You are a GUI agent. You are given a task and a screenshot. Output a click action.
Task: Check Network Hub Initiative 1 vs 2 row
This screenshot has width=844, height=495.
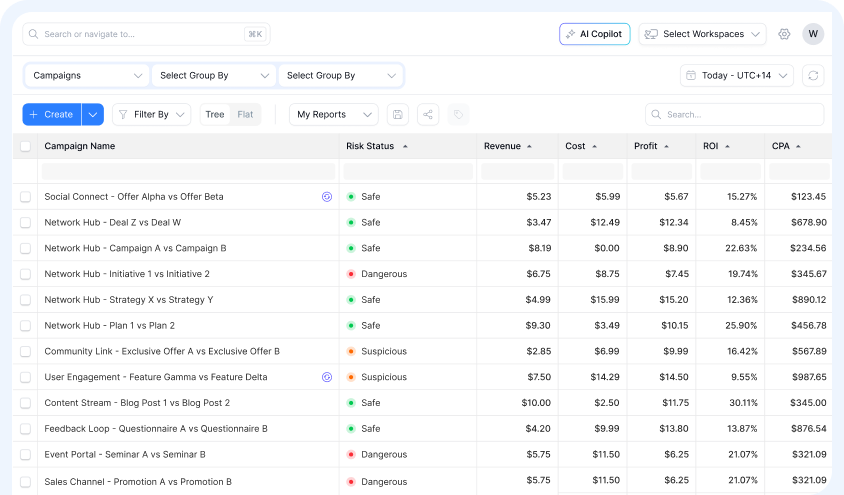point(25,274)
